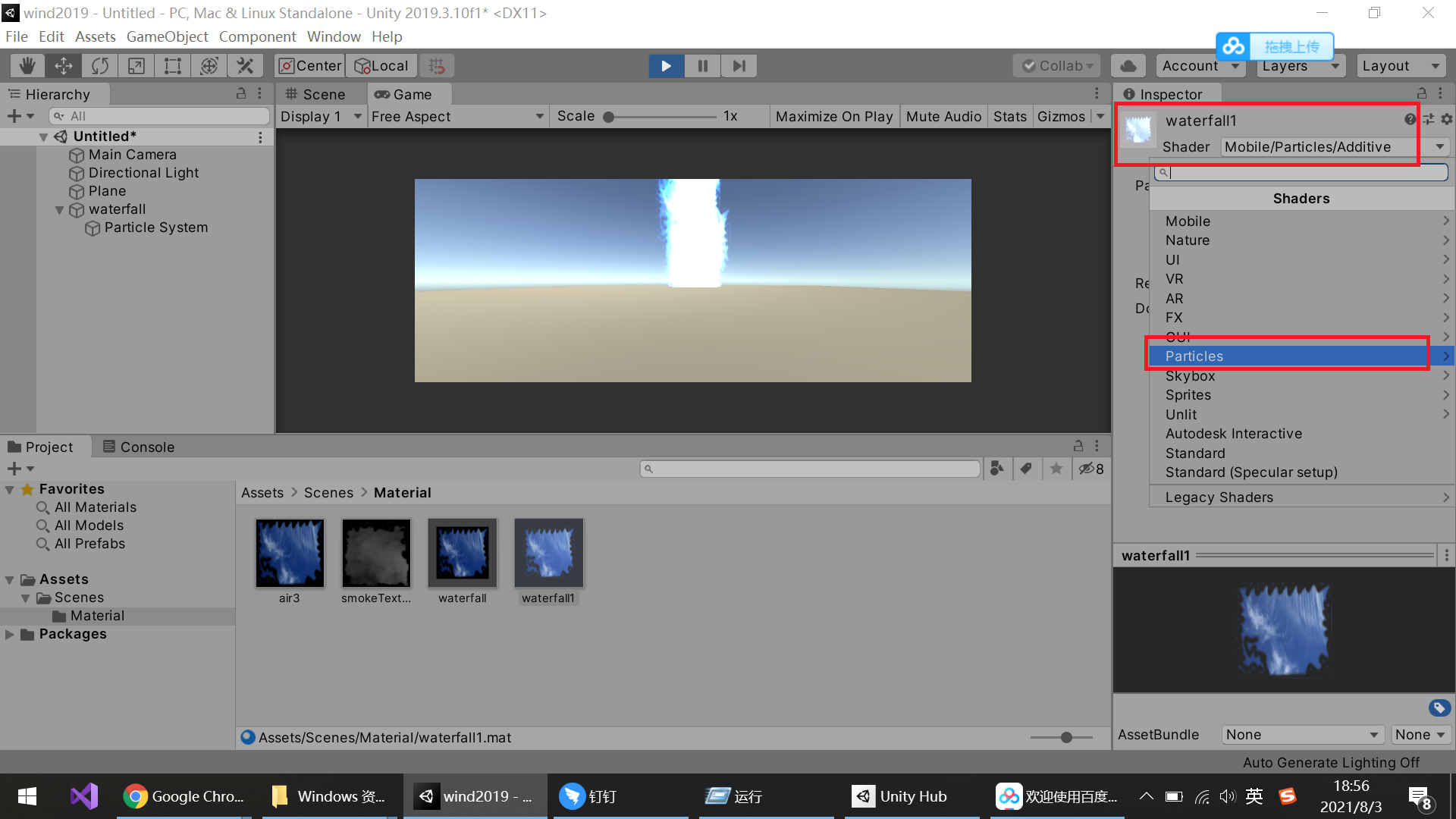Click the Pause button
The width and height of the screenshot is (1456, 819).
tap(702, 66)
